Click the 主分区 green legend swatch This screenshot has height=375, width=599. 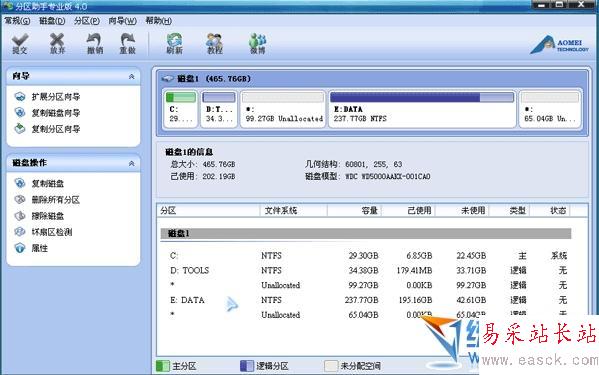pos(163,366)
